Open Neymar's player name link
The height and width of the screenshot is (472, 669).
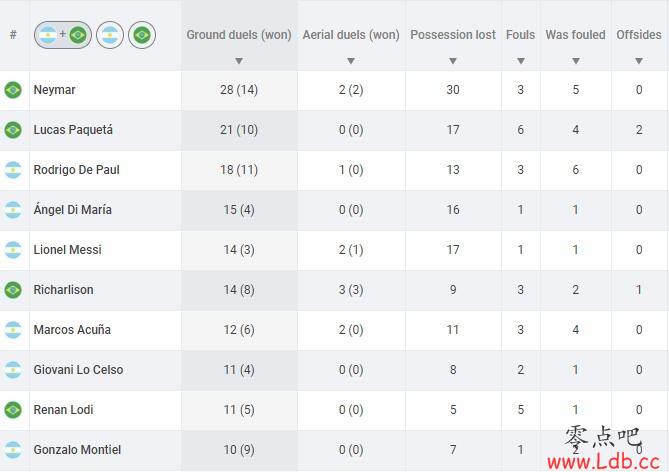(x=54, y=90)
